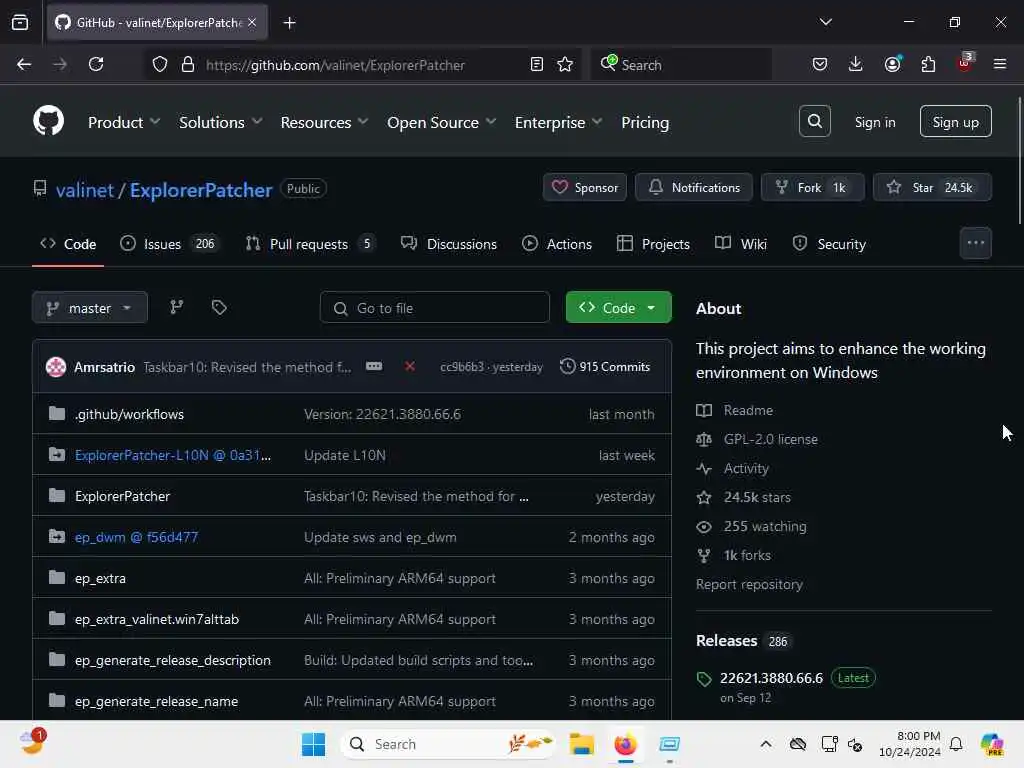Click the Sponsor button

click(x=584, y=187)
